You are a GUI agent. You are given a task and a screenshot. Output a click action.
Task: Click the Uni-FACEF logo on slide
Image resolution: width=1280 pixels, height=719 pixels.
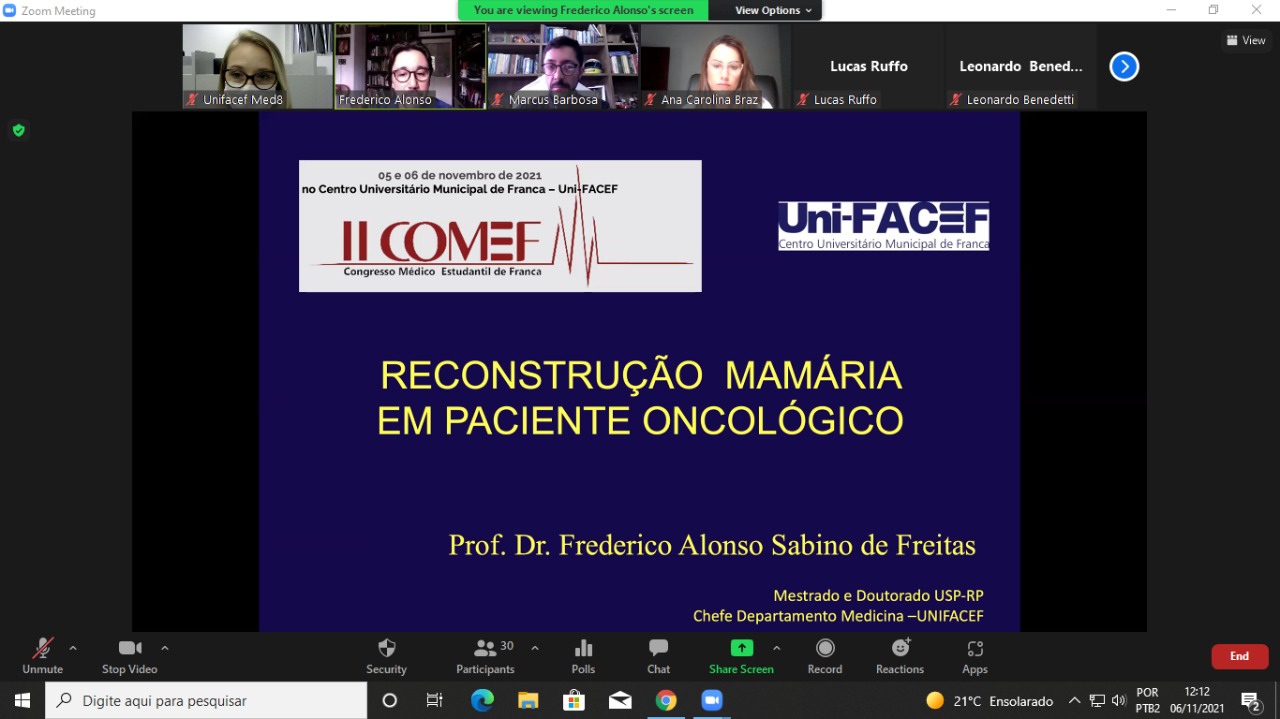click(x=884, y=226)
